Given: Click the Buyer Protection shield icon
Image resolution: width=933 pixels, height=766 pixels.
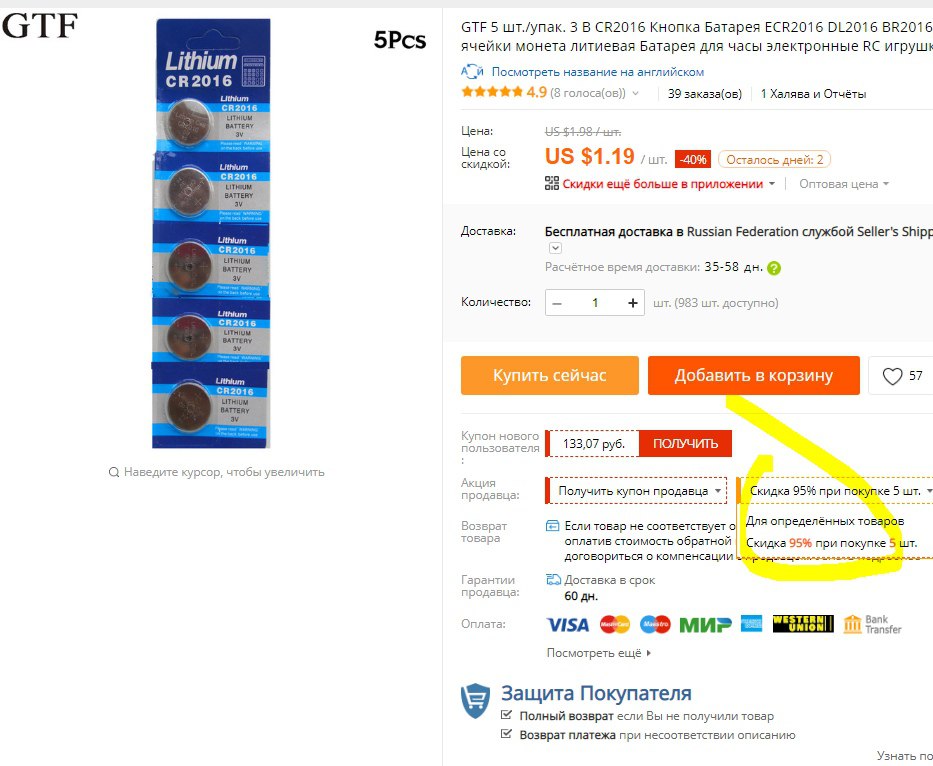Looking at the screenshot, I should coord(475,701).
